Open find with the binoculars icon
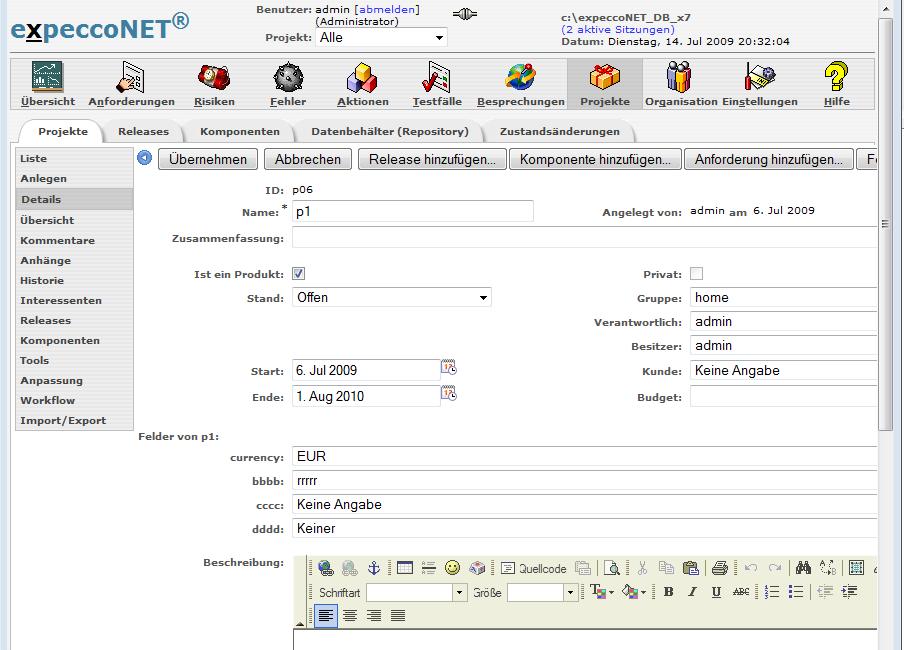The height and width of the screenshot is (650, 904). pyautogui.click(x=803, y=568)
